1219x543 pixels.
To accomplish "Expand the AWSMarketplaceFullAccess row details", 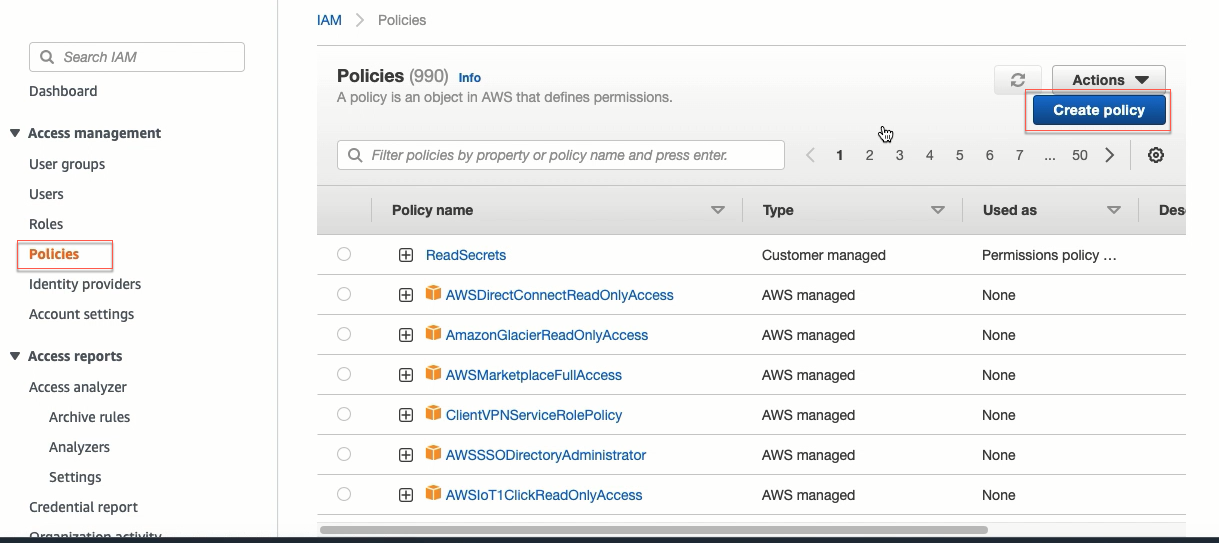I will pyautogui.click(x=406, y=375).
